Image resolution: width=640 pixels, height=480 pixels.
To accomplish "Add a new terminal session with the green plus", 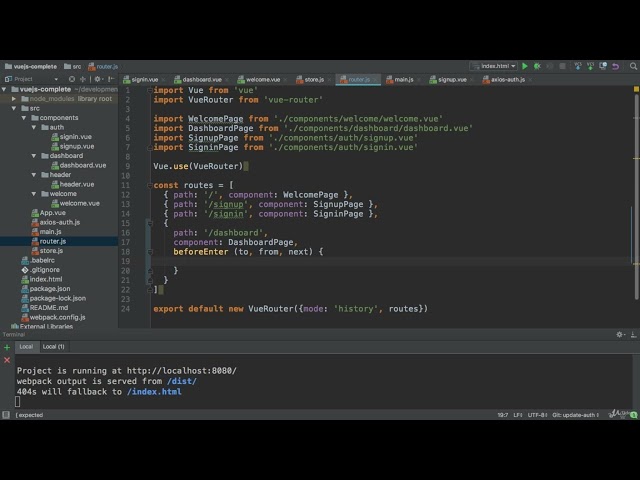I will [x=7, y=347].
